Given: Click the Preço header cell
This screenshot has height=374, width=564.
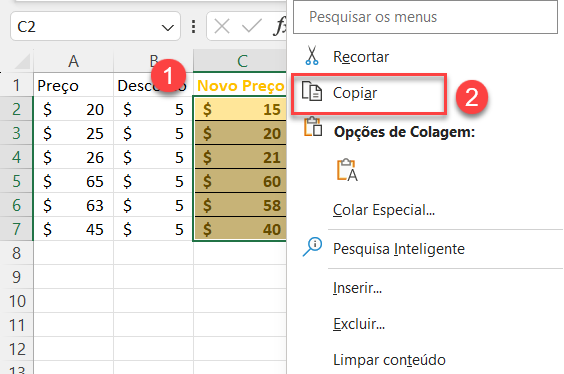Looking at the screenshot, I should [73, 85].
